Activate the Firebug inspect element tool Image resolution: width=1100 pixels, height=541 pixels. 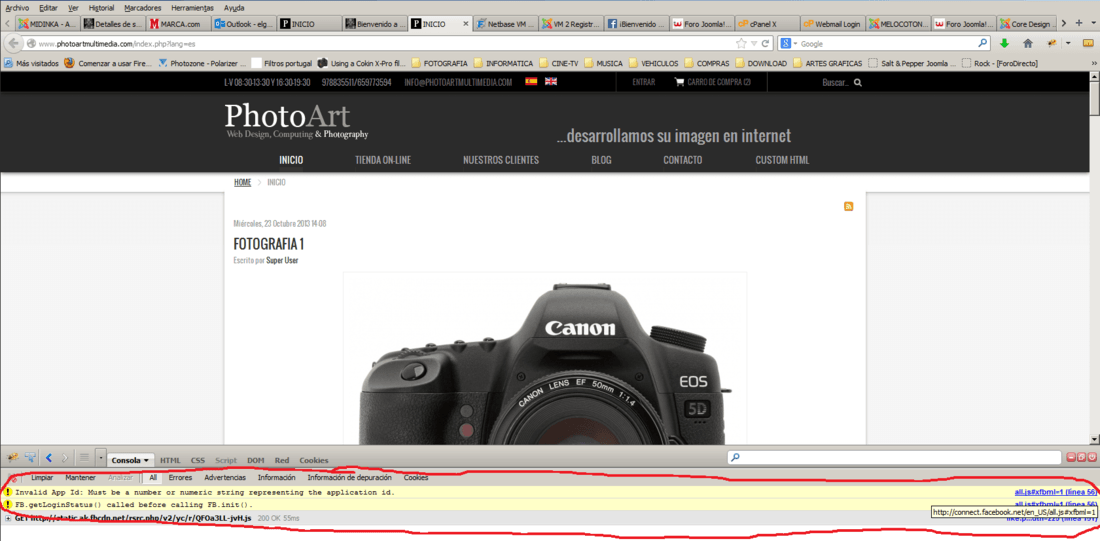(x=30, y=457)
